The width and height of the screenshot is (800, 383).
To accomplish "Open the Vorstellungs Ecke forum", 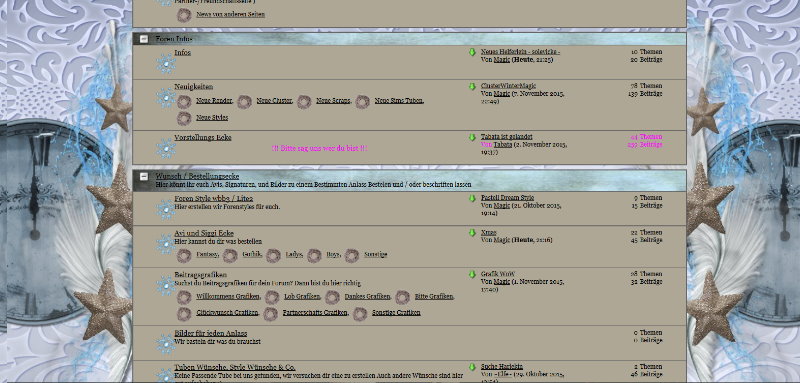I will pyautogui.click(x=203, y=137).
